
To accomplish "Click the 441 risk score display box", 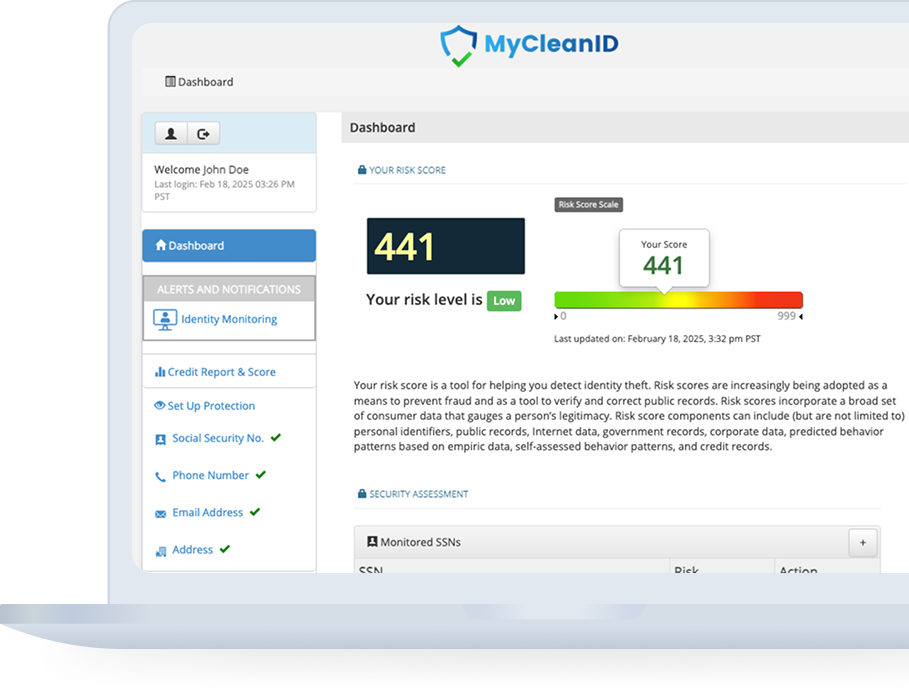I will [x=445, y=246].
